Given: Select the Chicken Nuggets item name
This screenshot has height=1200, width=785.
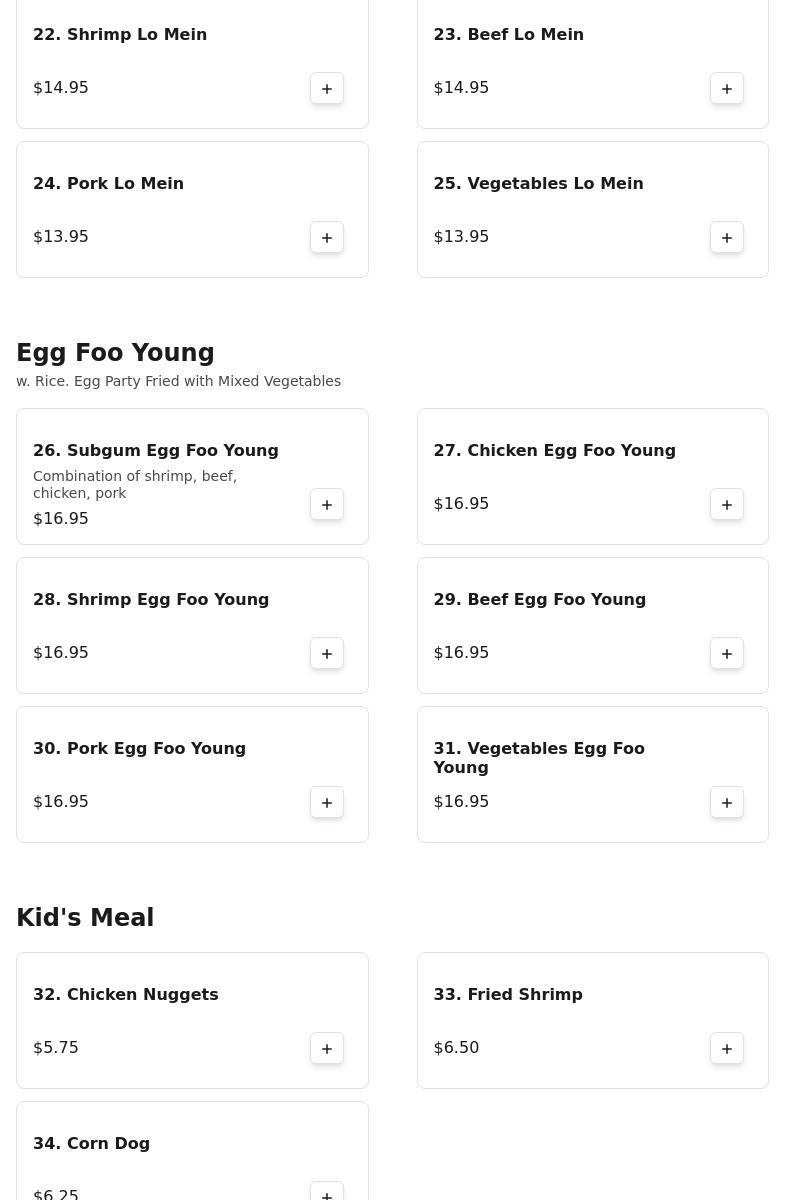Looking at the screenshot, I should point(126,995).
